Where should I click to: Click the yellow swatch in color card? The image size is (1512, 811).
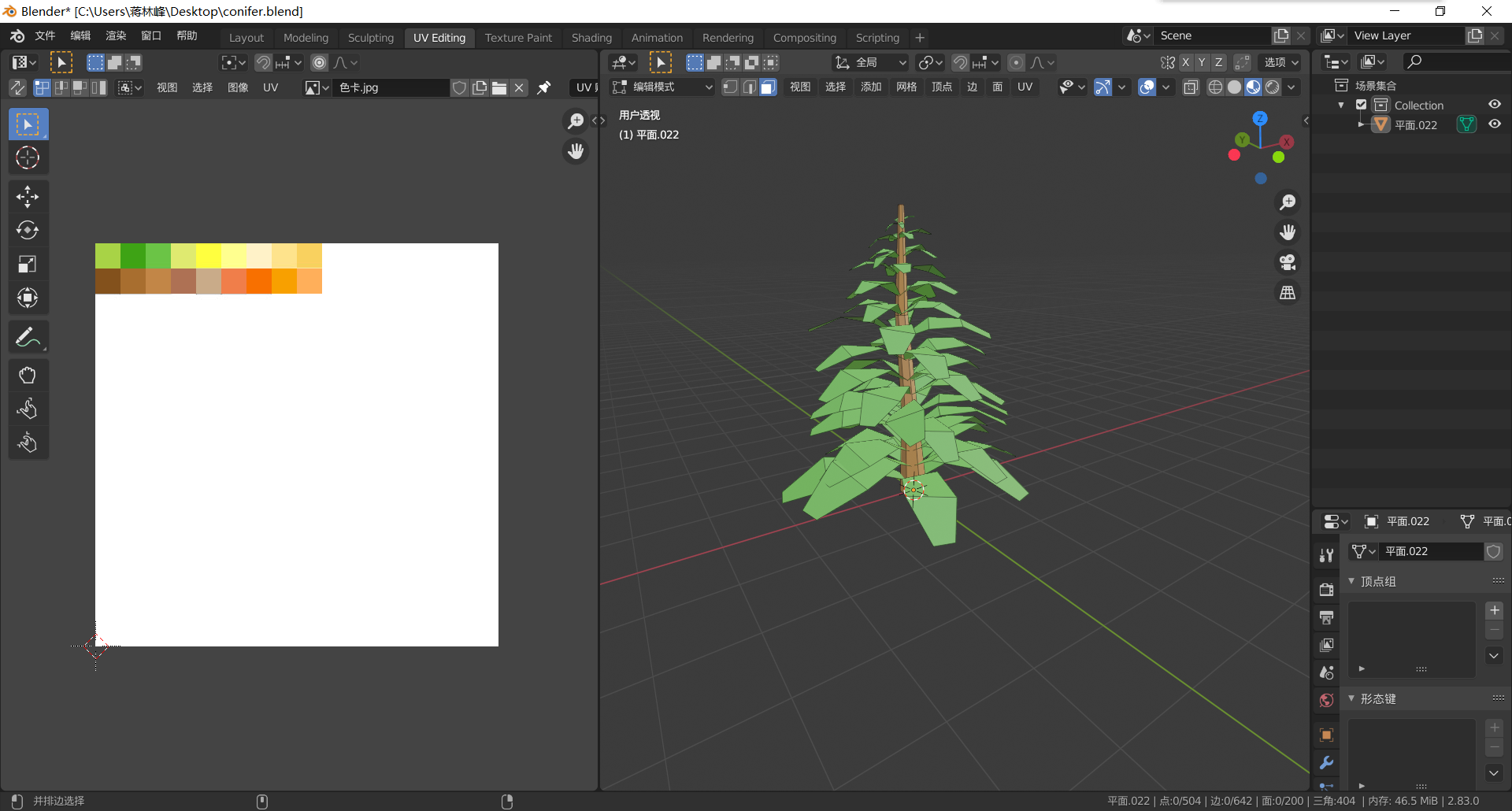(x=209, y=256)
